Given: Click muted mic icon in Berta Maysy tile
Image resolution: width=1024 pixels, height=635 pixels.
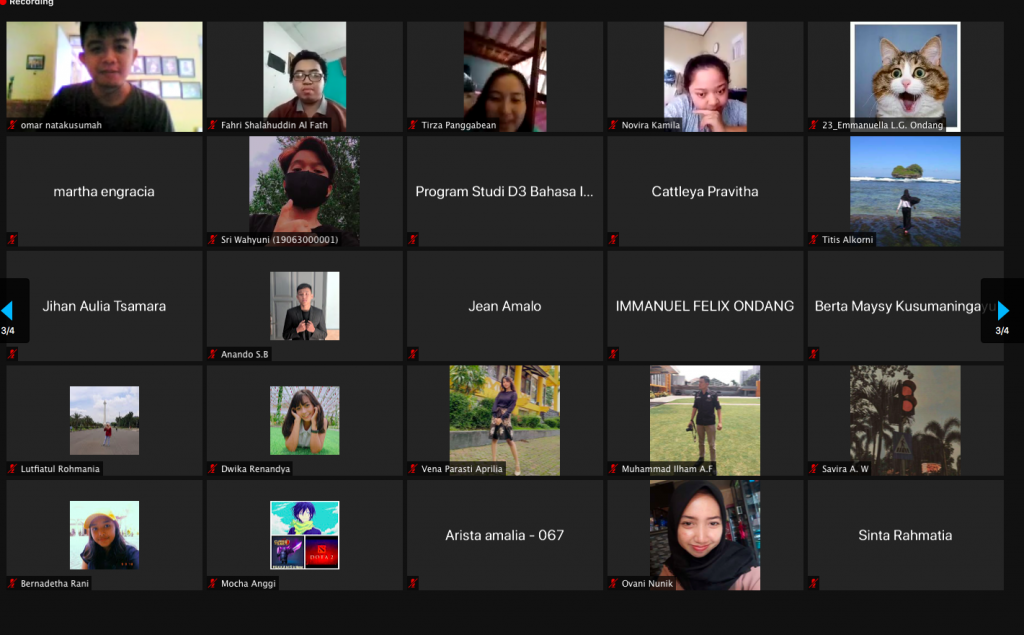Looking at the screenshot, I should coord(814,354).
